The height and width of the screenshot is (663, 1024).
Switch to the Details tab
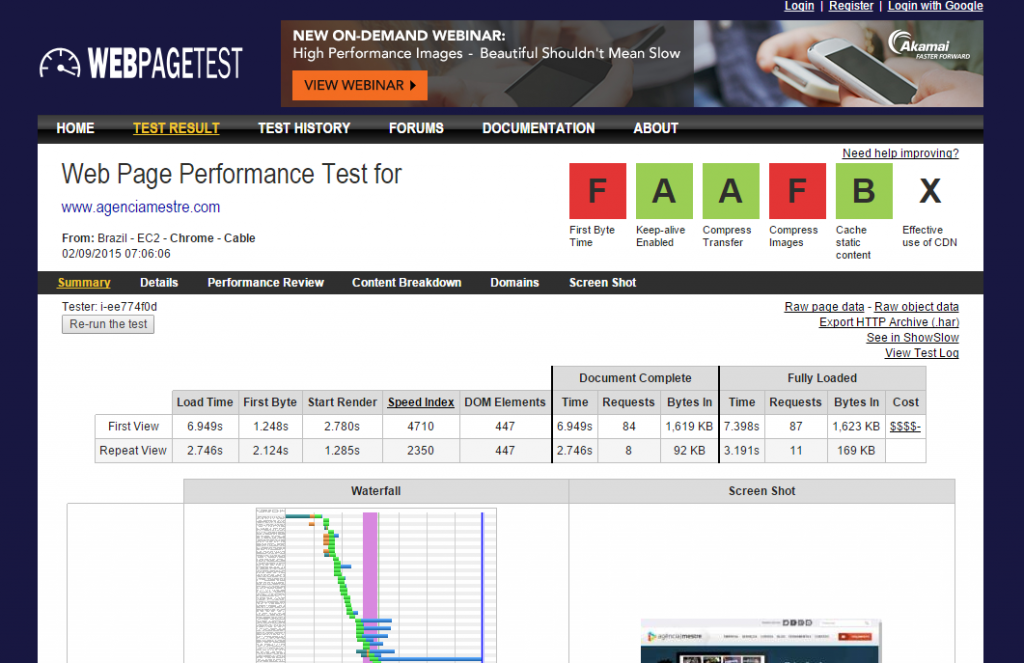coord(159,283)
